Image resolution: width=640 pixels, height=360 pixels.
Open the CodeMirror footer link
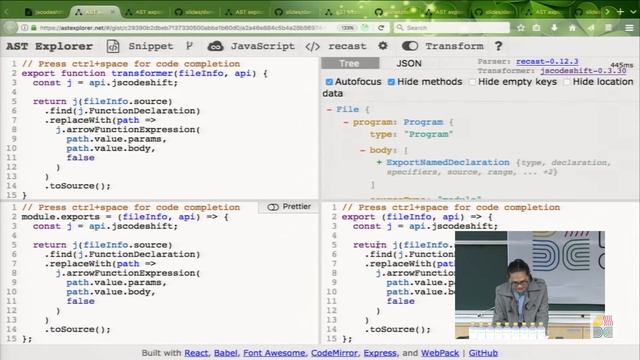pyautogui.click(x=334, y=353)
